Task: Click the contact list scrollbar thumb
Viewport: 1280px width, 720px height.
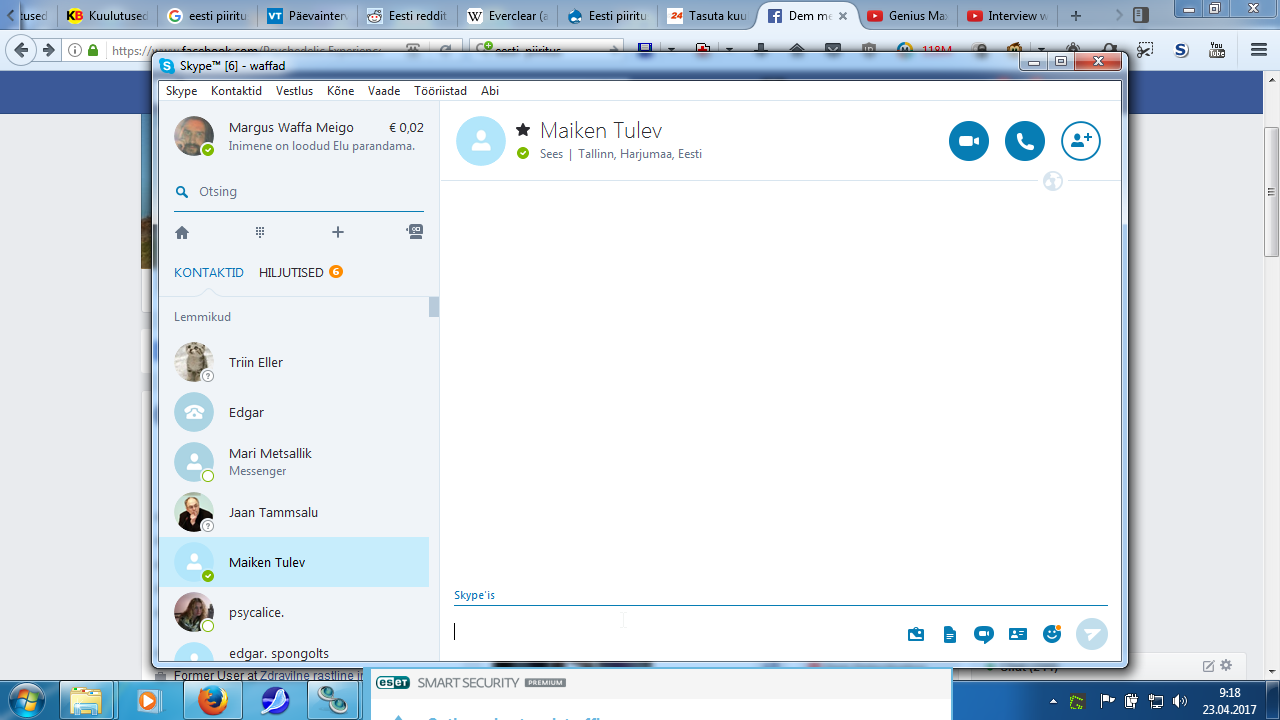Action: click(x=434, y=307)
